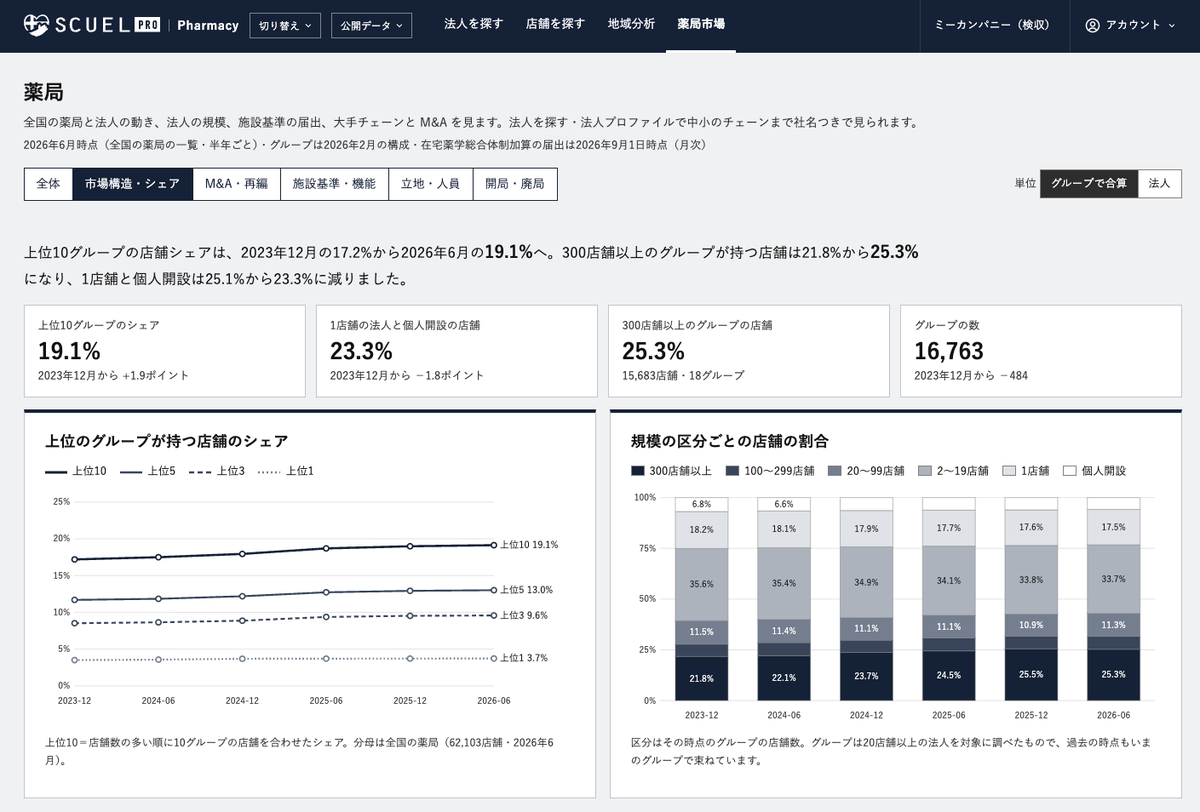Screen dimensions: 1200x812
Task: Select the 施設基準・機能 tab
Action: pos(334,184)
